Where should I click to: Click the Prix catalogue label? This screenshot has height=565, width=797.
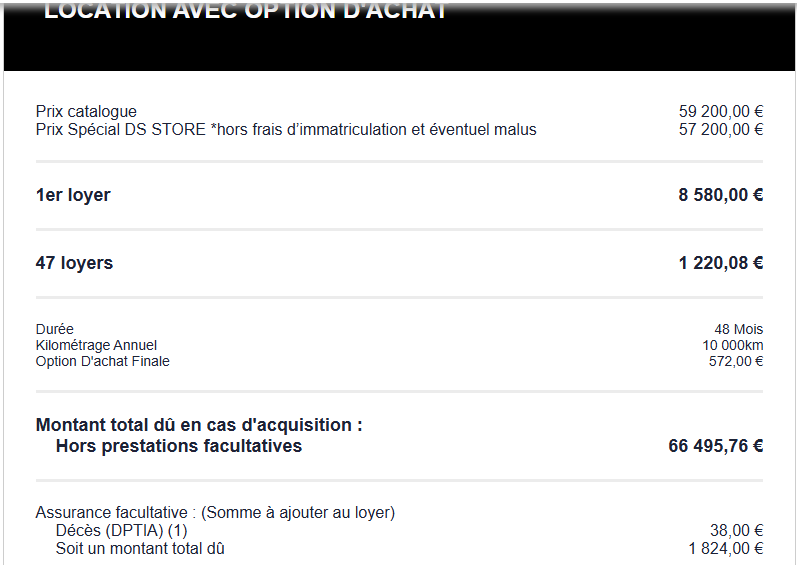pyautogui.click(x=86, y=112)
